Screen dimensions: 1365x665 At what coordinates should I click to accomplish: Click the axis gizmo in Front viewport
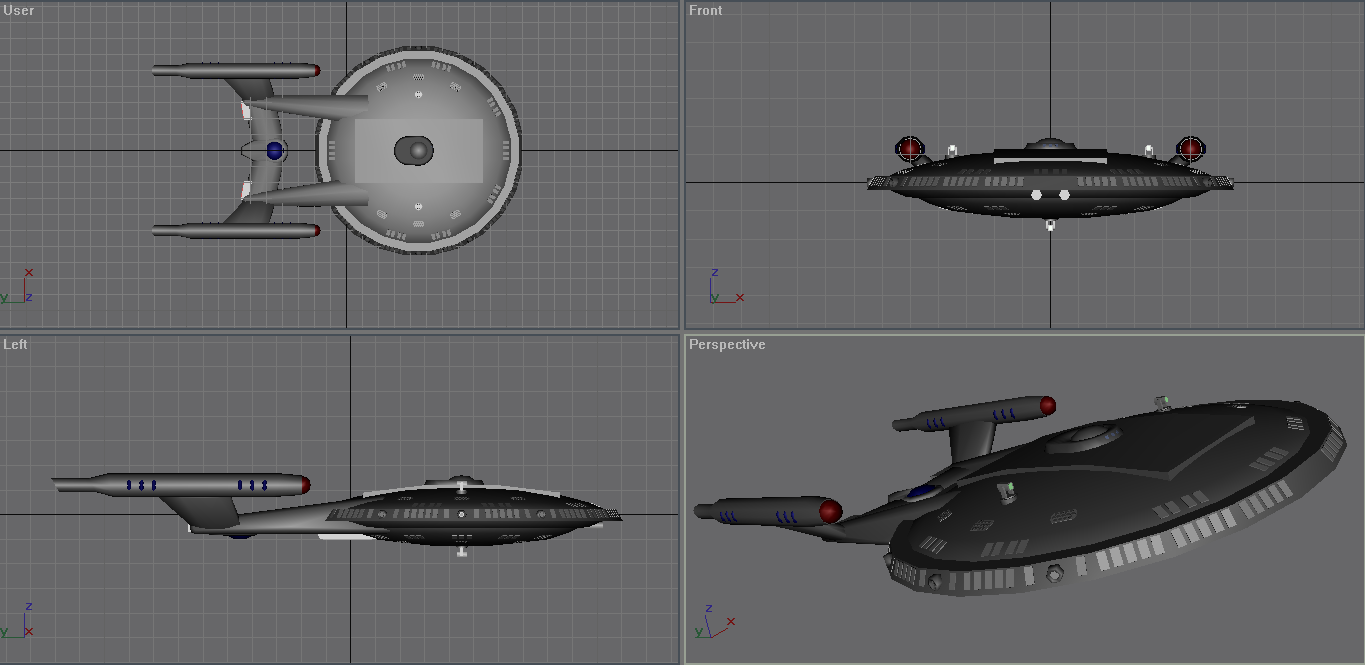pos(727,286)
